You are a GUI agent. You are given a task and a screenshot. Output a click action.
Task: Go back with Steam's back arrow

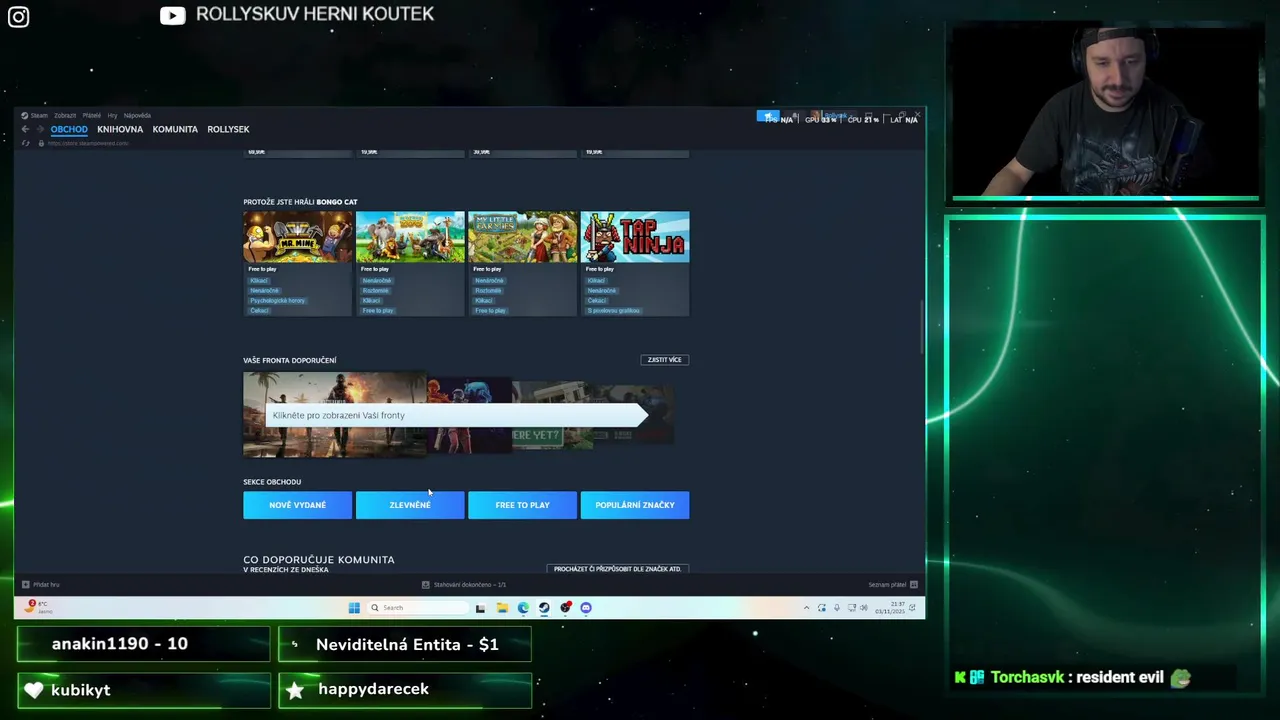[25, 129]
